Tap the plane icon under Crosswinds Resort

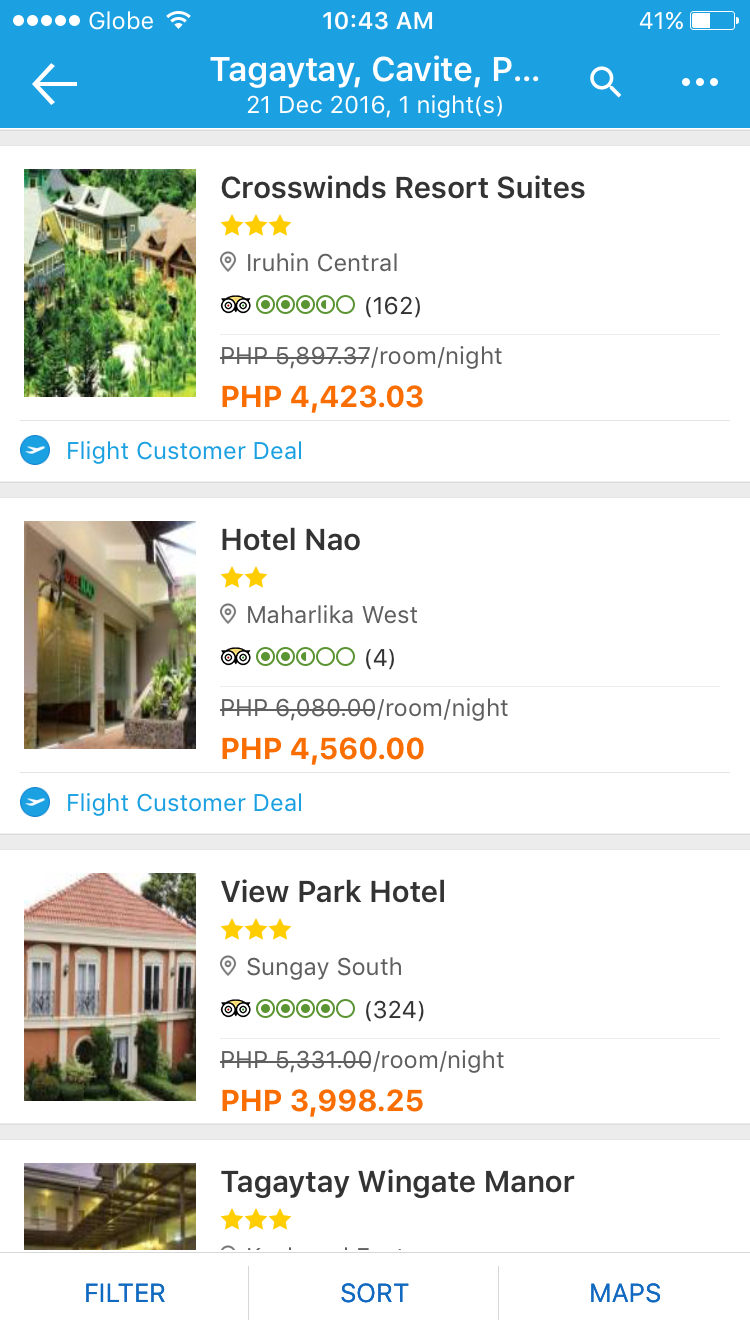click(x=35, y=451)
